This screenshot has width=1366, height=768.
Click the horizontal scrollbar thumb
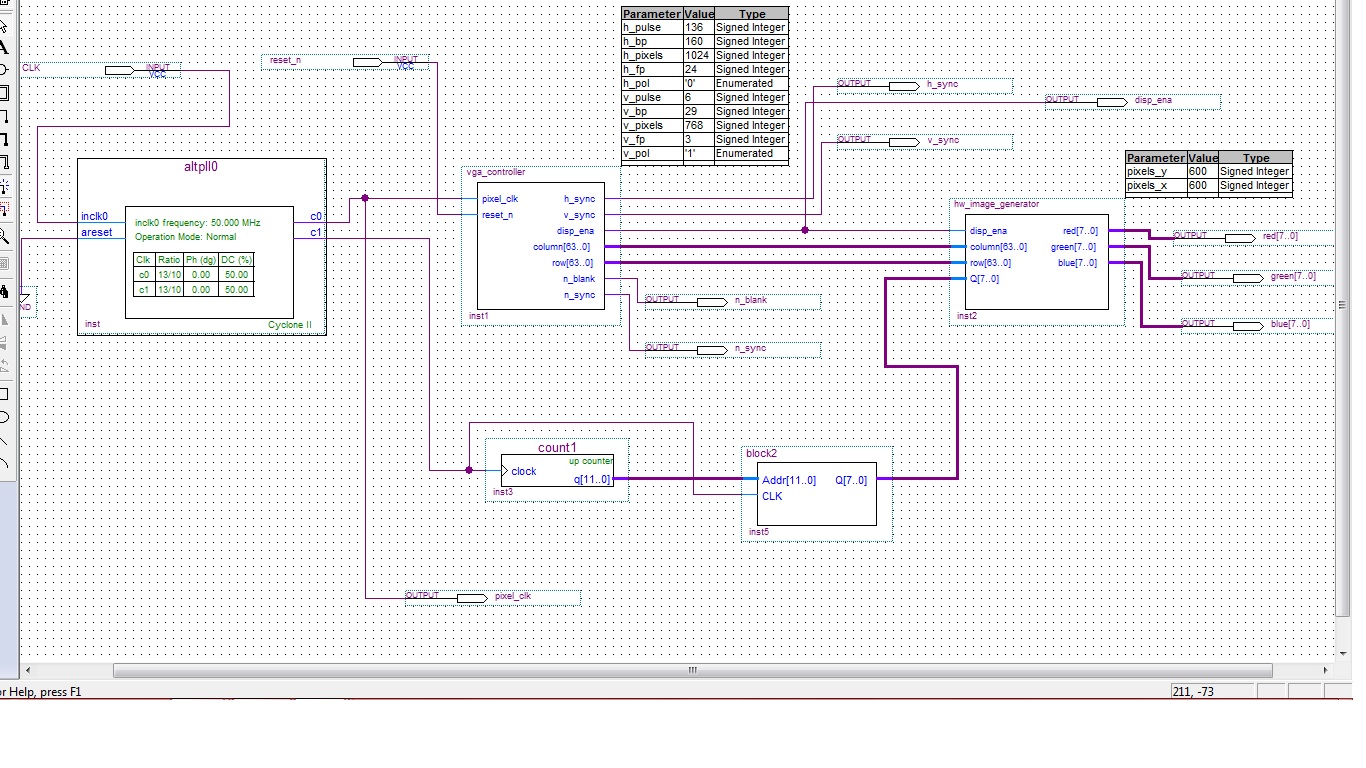(x=692, y=671)
